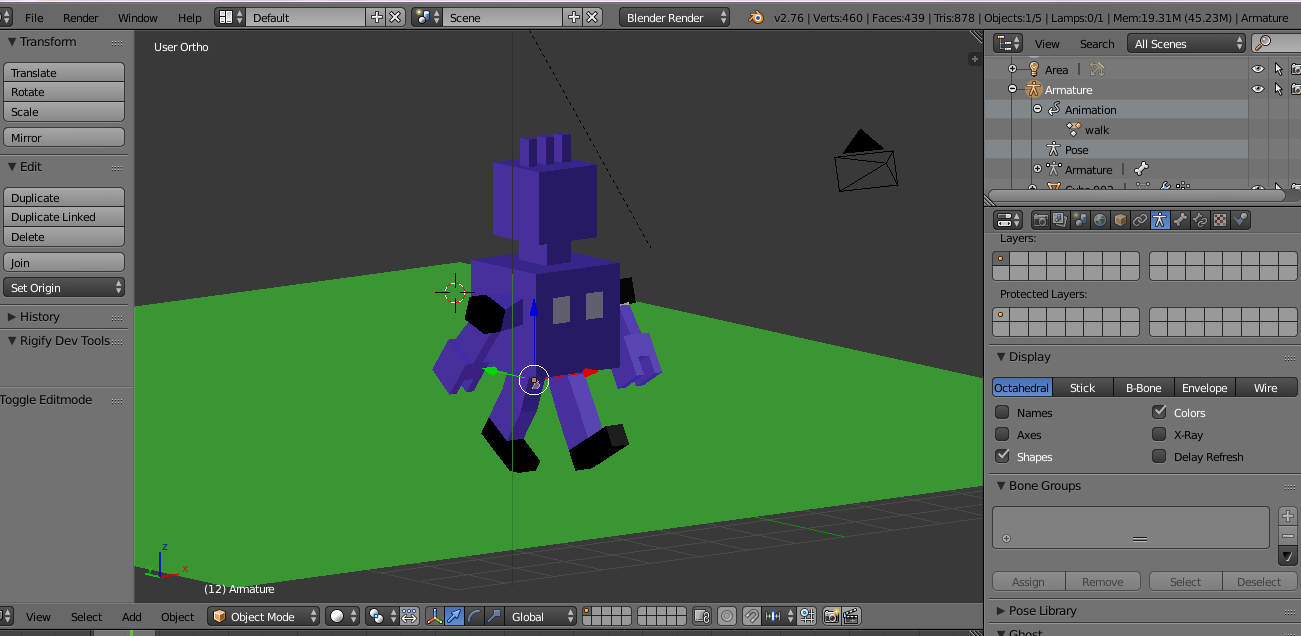Select the rotate manipulator arc icon
Viewport: 1301px width, 636px height.
474,617
